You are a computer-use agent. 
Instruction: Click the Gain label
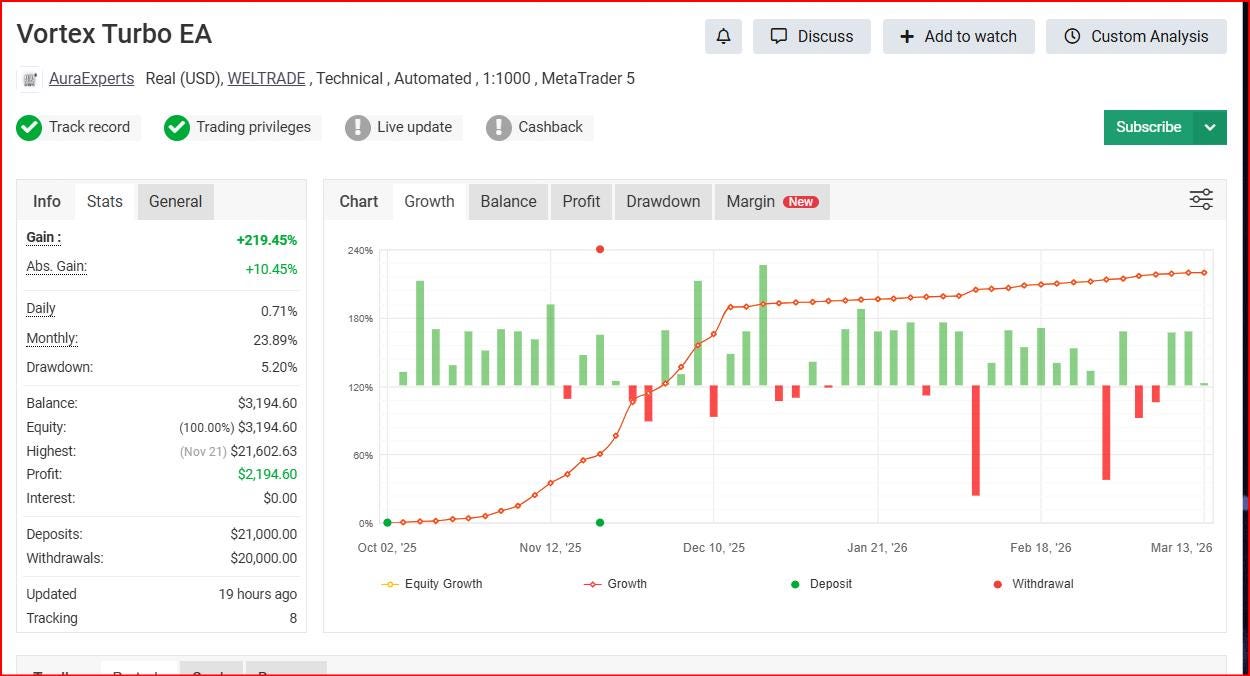click(x=43, y=238)
